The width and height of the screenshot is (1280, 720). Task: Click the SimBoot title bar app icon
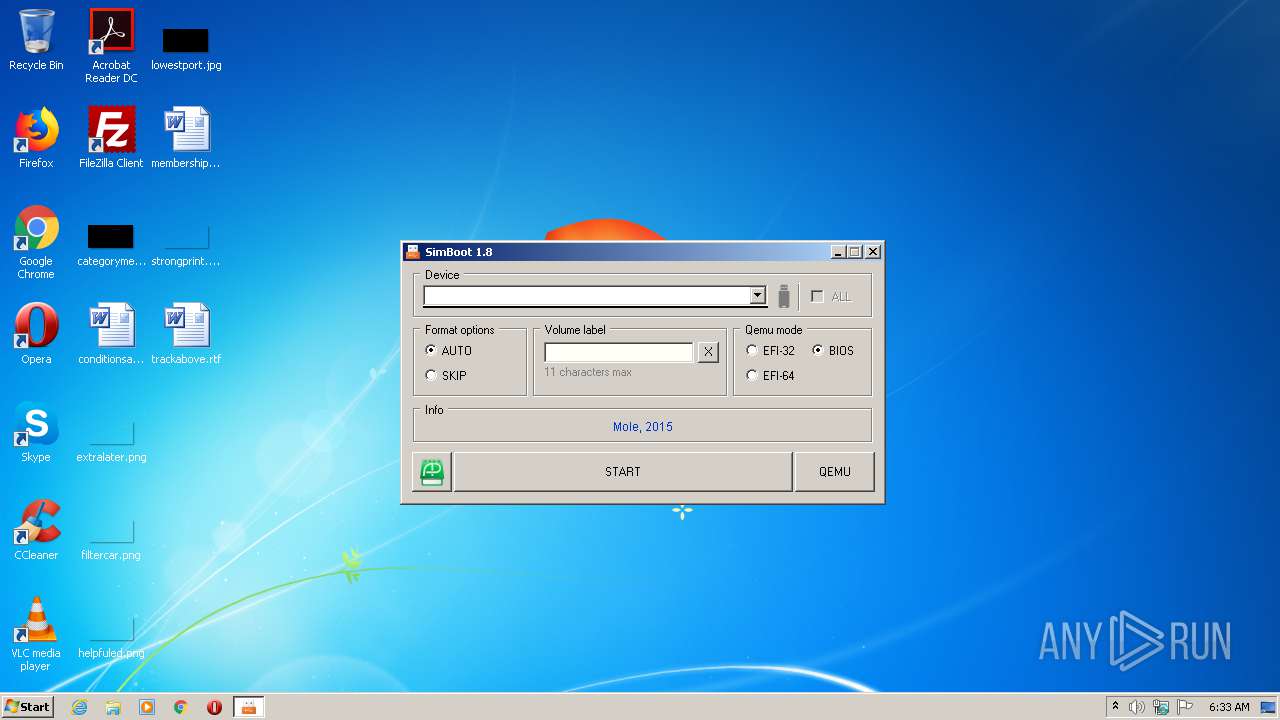point(413,252)
